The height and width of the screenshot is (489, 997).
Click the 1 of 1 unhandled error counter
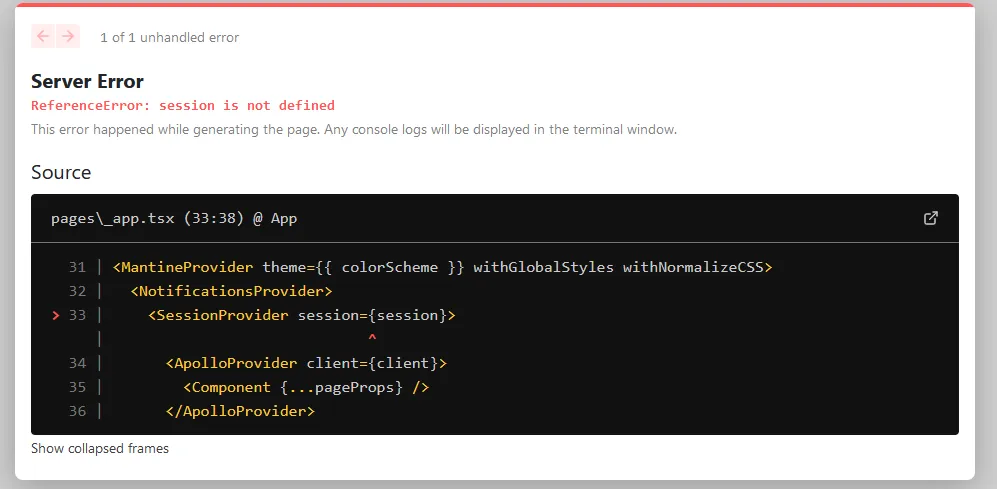169,38
